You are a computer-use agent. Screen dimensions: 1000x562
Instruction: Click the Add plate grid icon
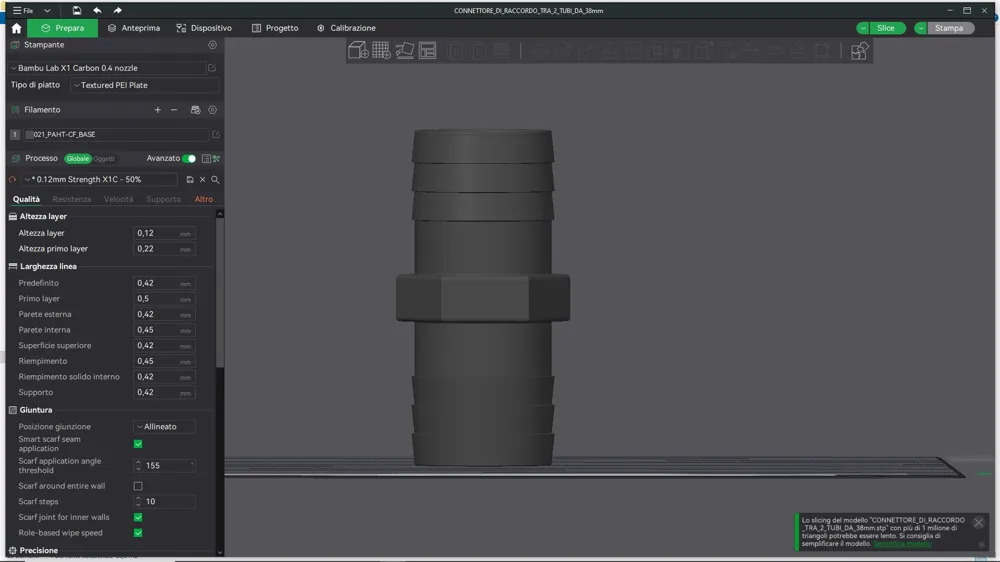pos(381,50)
